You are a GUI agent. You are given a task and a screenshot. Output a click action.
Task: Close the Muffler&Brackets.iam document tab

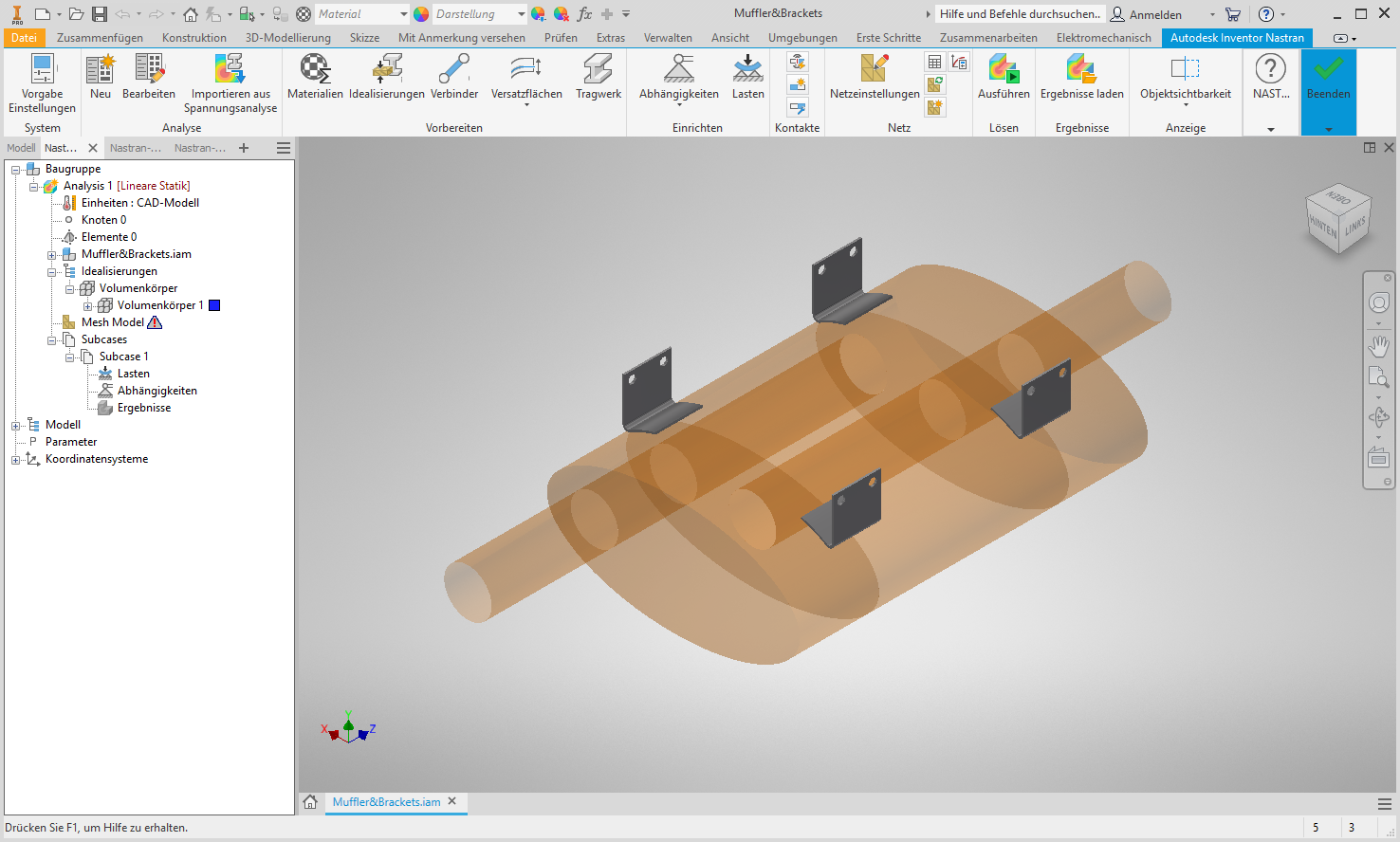[452, 801]
